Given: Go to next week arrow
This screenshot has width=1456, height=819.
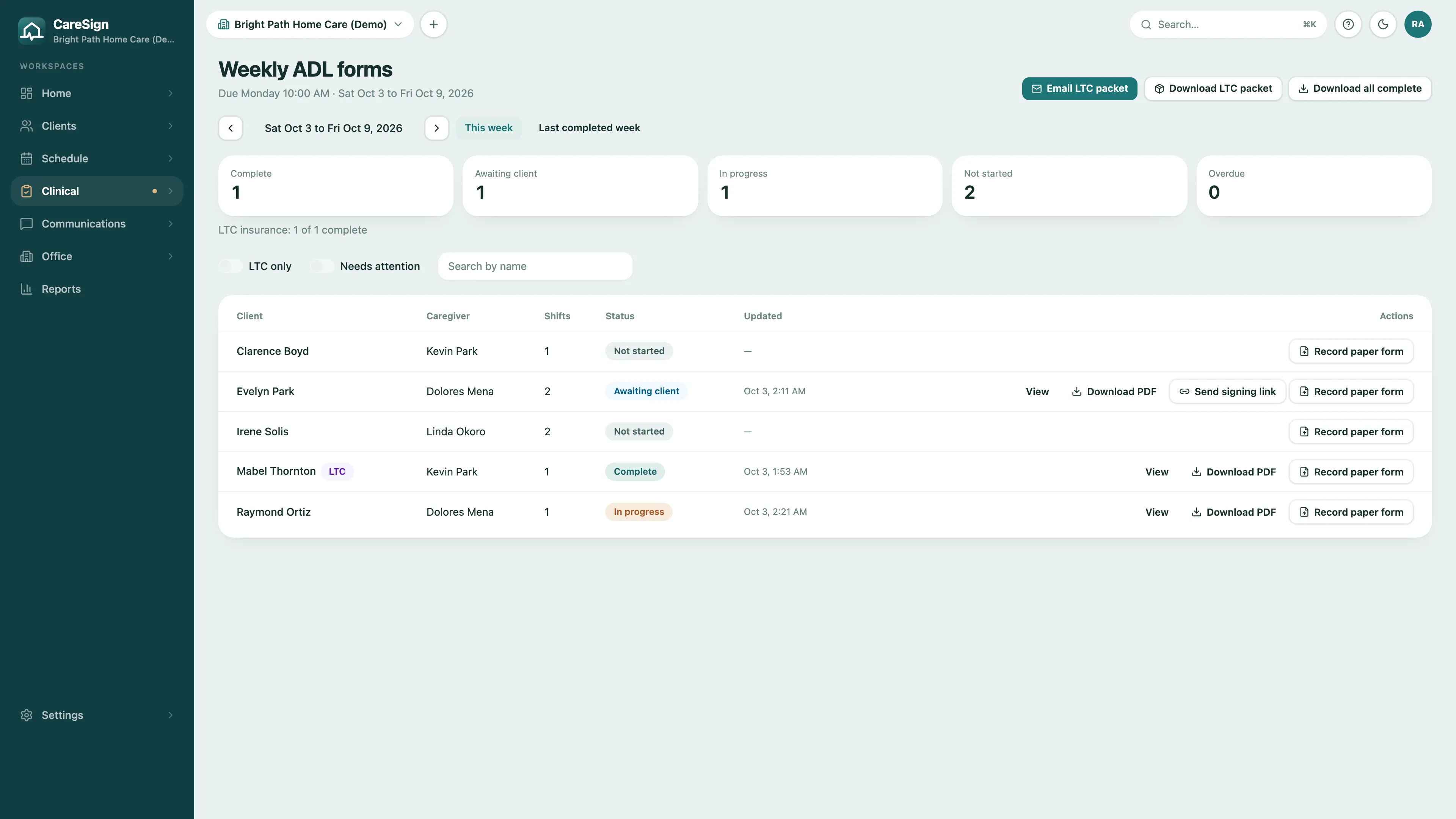Looking at the screenshot, I should (436, 128).
